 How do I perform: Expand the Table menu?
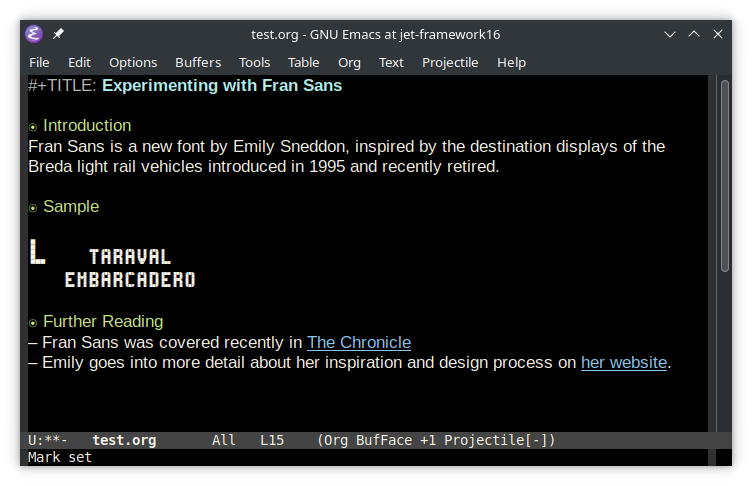(x=304, y=62)
